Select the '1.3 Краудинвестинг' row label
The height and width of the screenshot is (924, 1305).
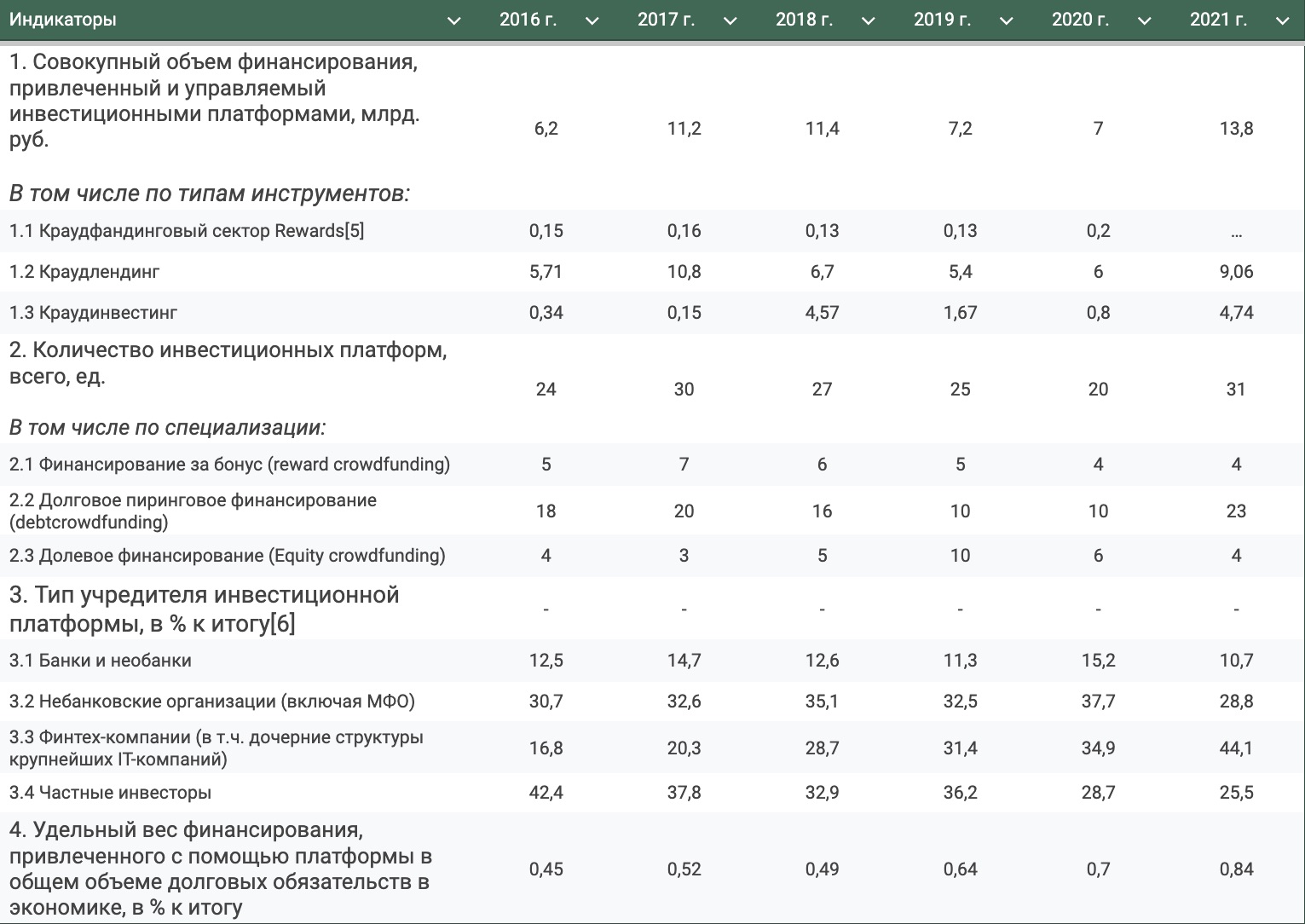(x=93, y=313)
